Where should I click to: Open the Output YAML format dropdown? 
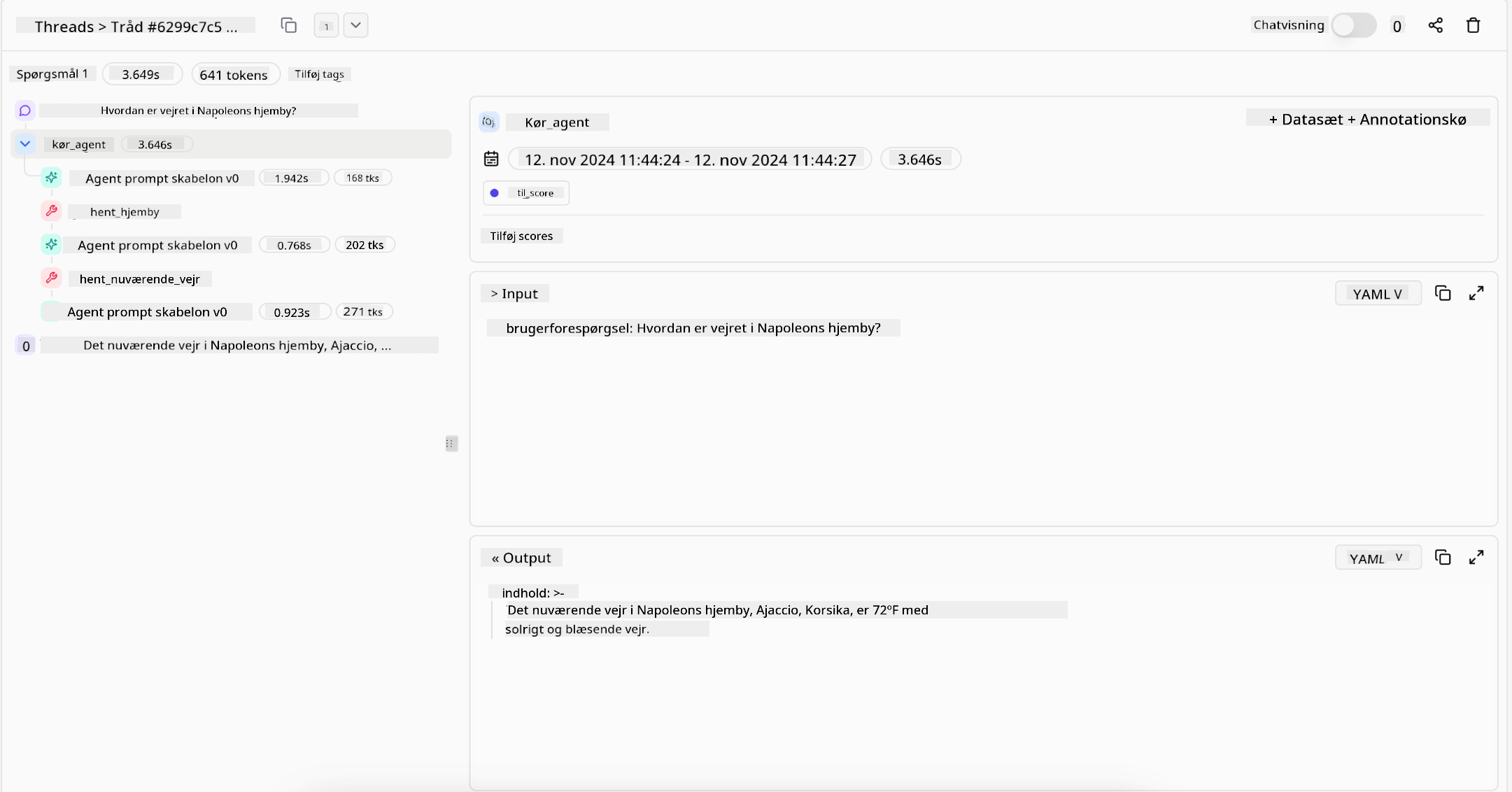pos(1378,558)
